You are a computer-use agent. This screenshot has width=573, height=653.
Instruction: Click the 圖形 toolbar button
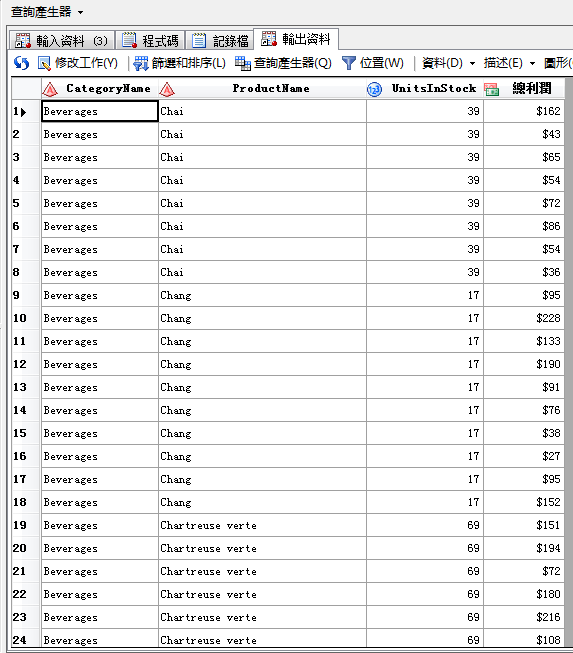point(558,63)
